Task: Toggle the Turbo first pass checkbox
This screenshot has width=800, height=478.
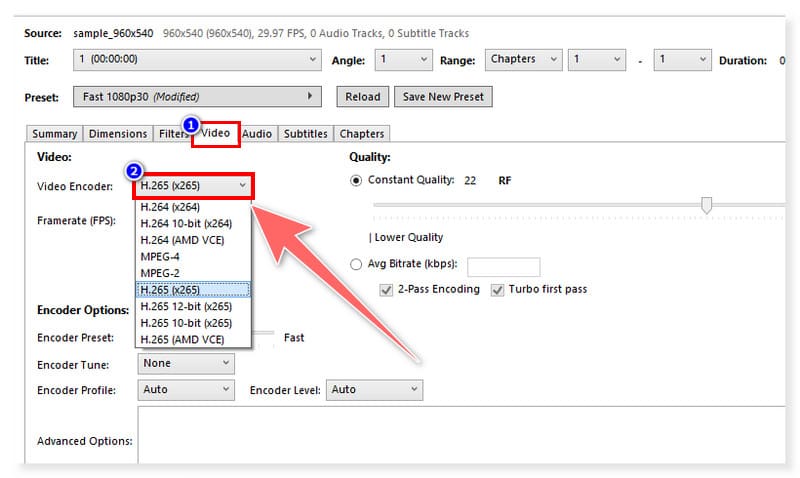Action: pyautogui.click(x=497, y=289)
